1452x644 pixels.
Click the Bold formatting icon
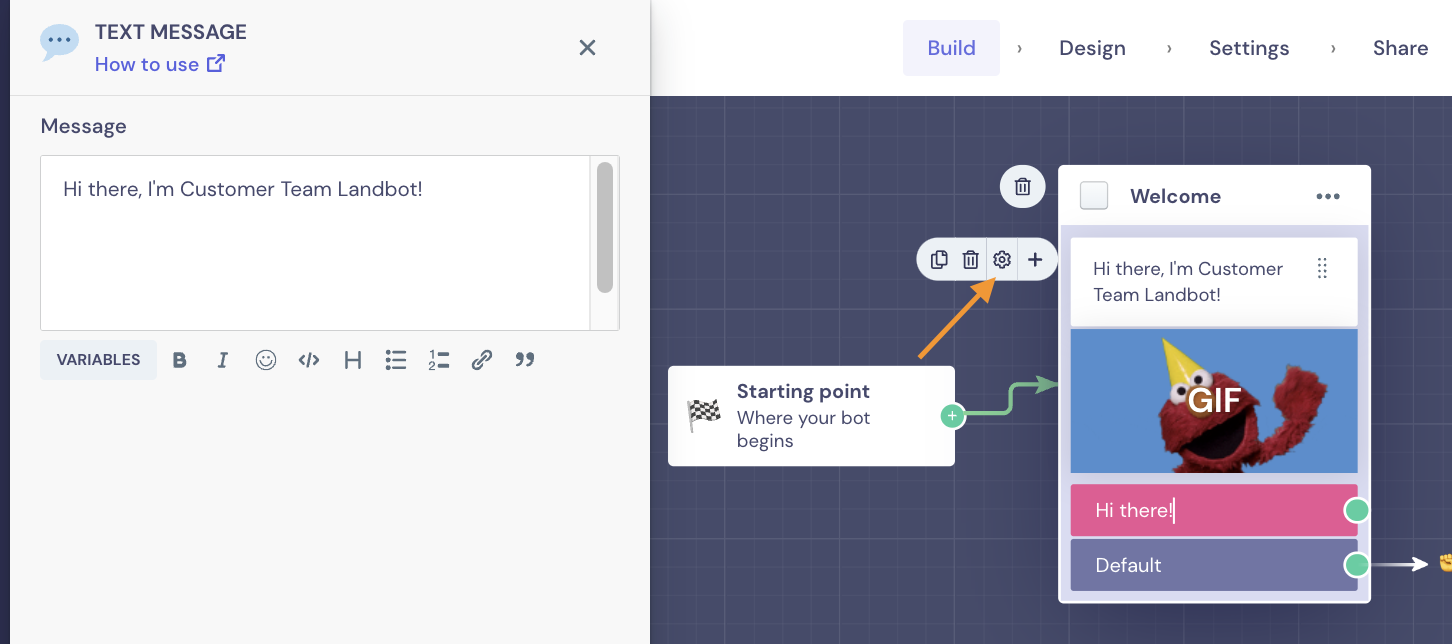click(180, 360)
